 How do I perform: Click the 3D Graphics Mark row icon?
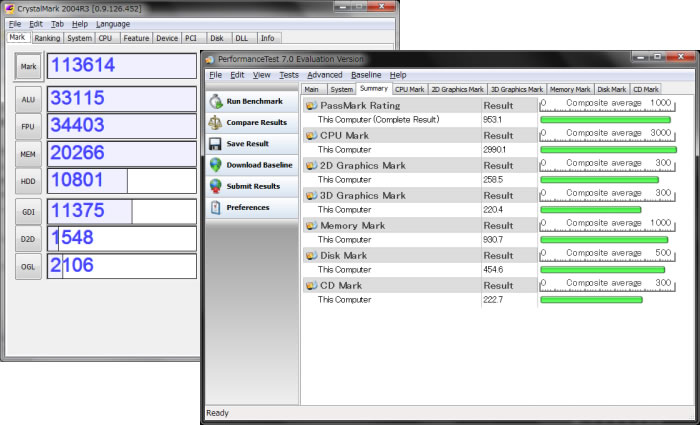tap(311, 196)
